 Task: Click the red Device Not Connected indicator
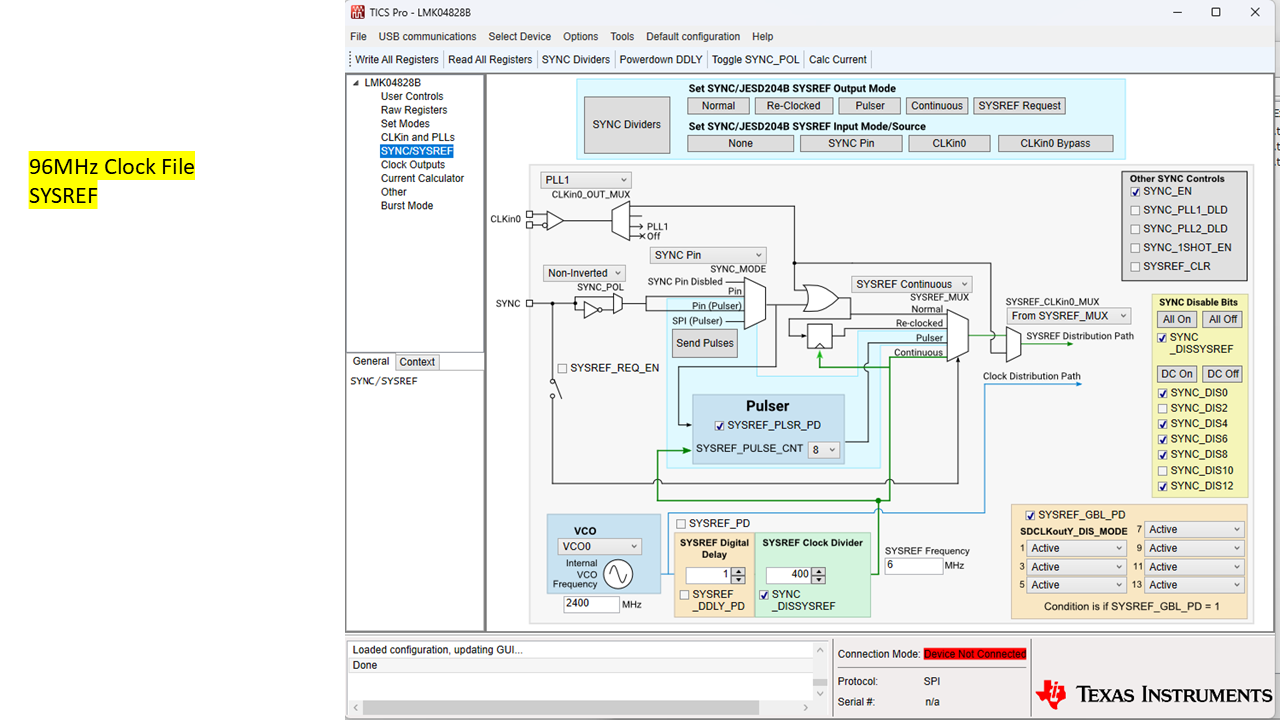pyautogui.click(x=975, y=654)
